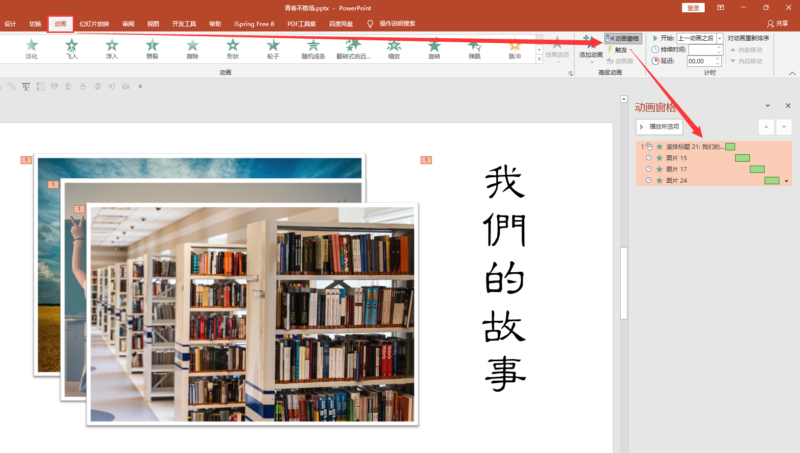Switch to the 幻灯片放映 slide show tab

(x=93, y=22)
